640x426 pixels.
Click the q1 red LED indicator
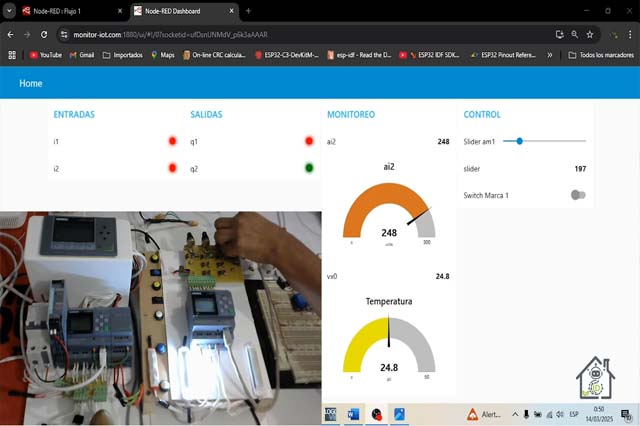pyautogui.click(x=309, y=142)
